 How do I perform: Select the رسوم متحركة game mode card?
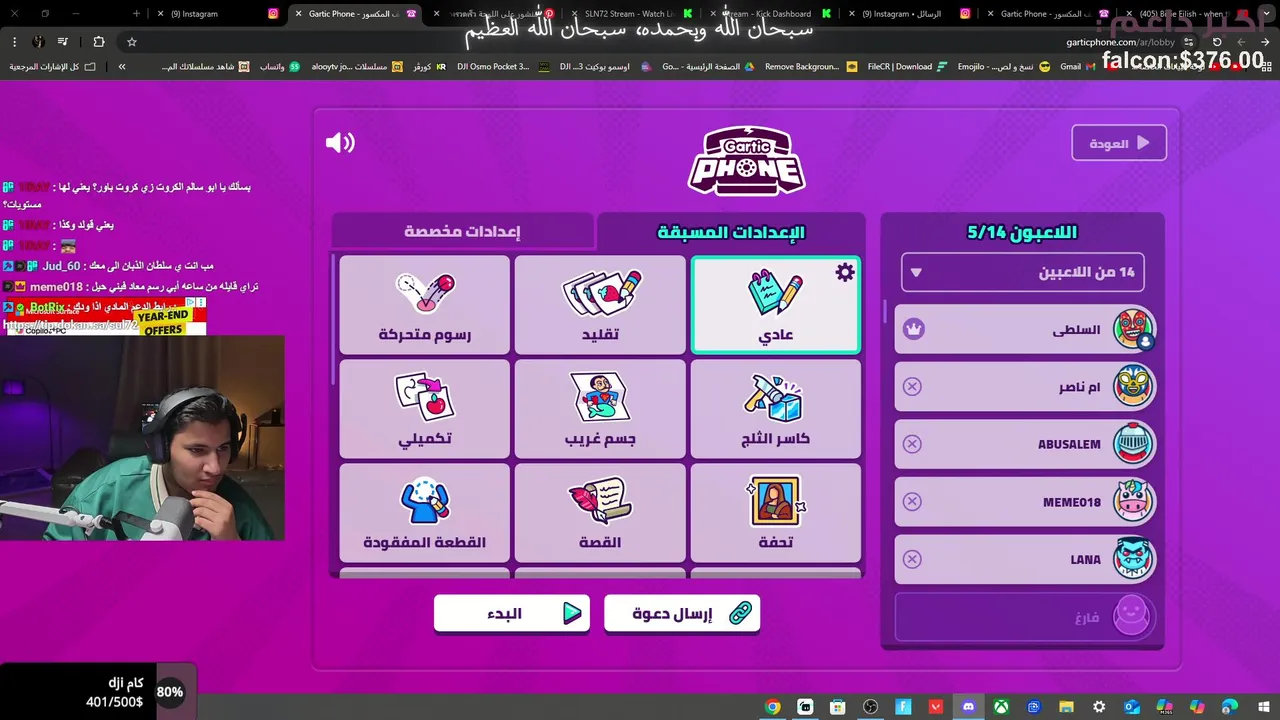(425, 305)
